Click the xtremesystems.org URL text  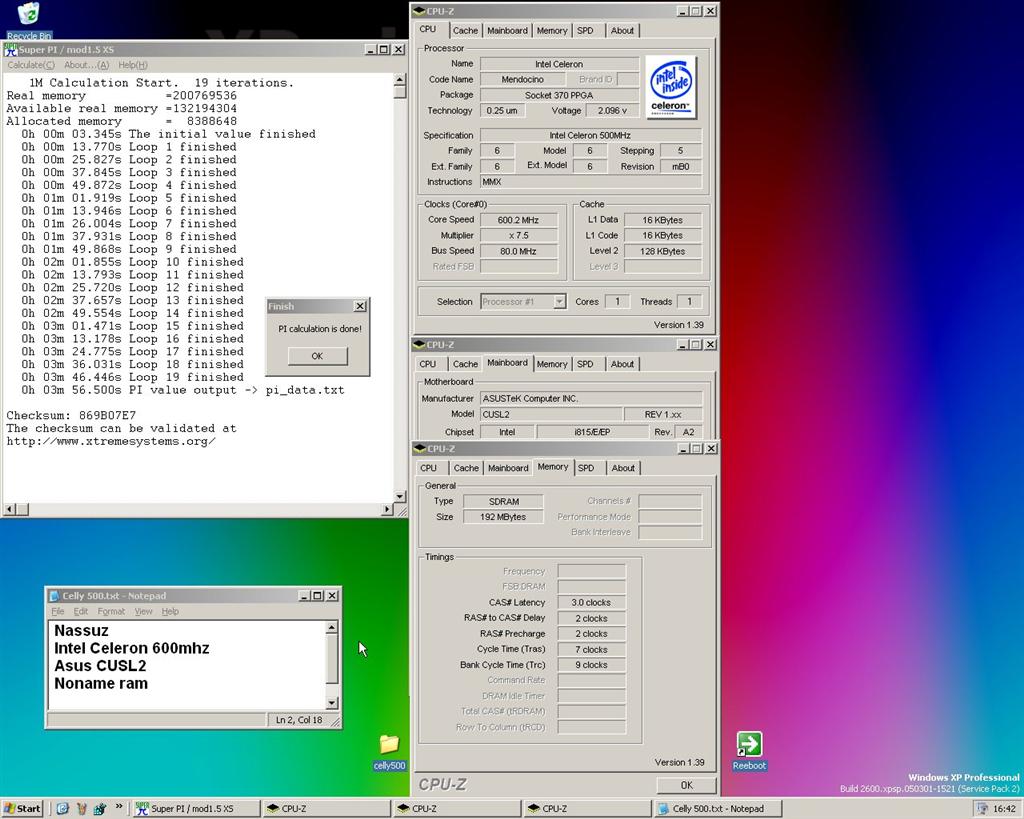point(111,442)
